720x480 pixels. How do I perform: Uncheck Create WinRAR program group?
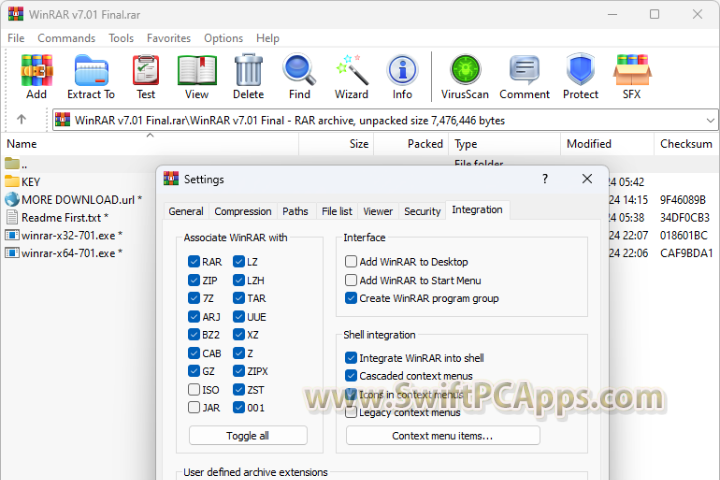coord(351,298)
